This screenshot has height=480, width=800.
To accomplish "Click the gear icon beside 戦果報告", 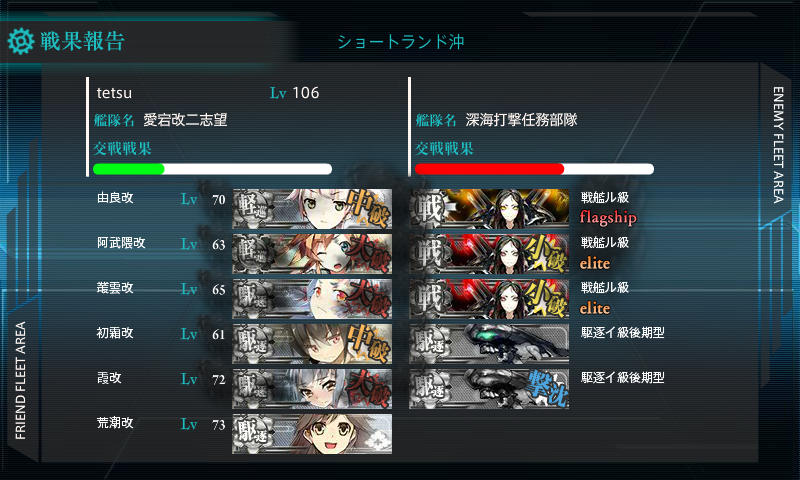I will click(21, 41).
